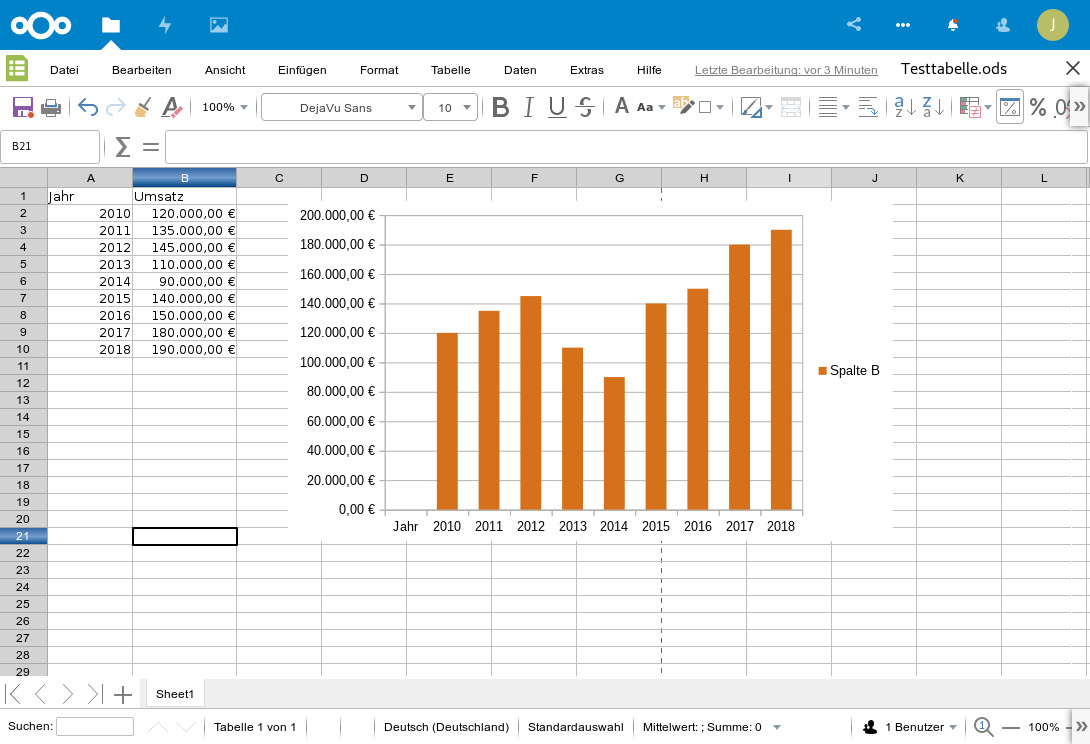Open the Datei menu
Screen dimensions: 1090x744
[65, 70]
